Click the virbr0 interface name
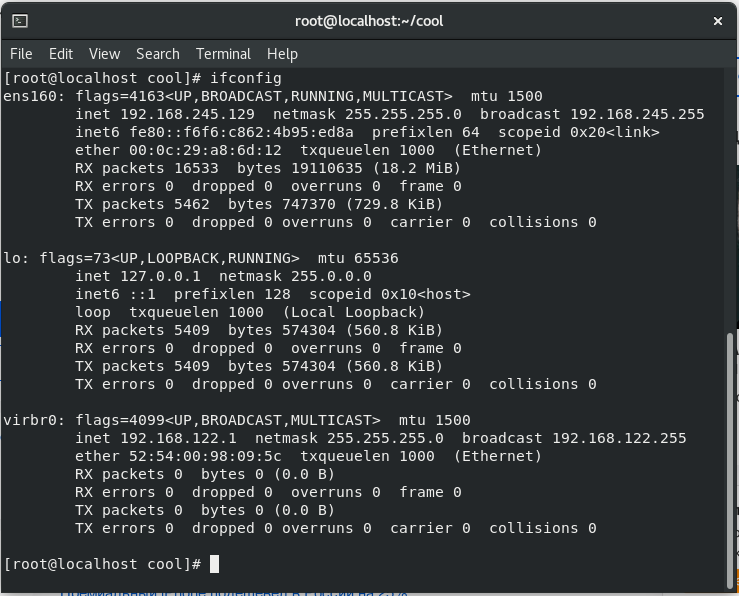The width and height of the screenshot is (739, 596). point(30,420)
